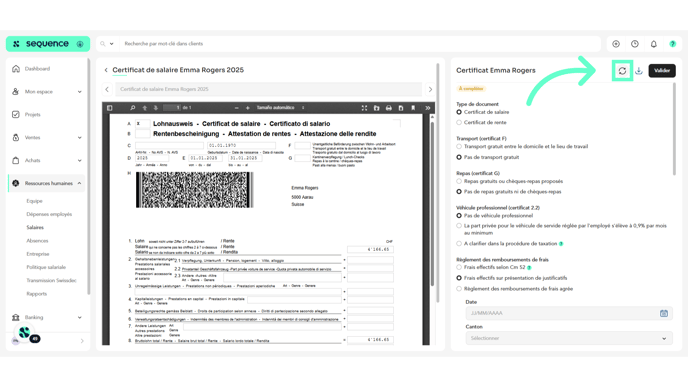The width and height of the screenshot is (688, 387).
Task: Open the Equipe submenu item
Action: click(x=34, y=201)
